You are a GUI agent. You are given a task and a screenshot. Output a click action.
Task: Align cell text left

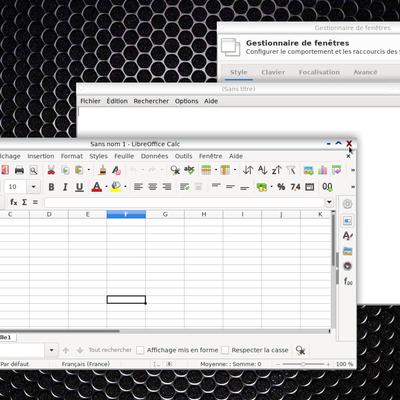[x=138, y=187]
